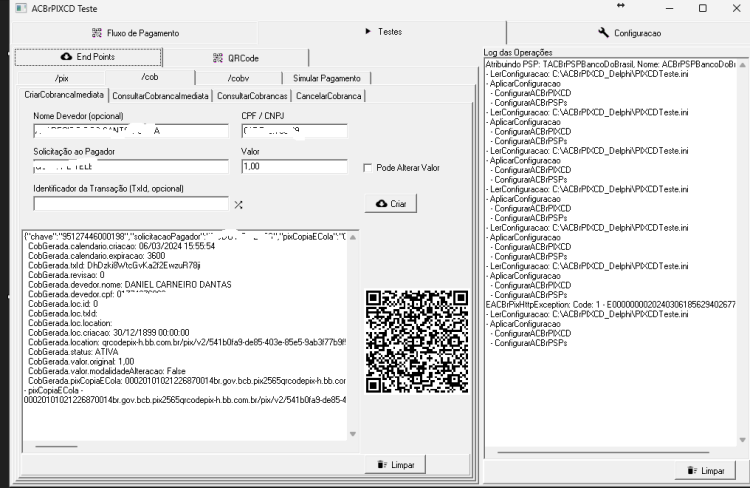Screen dimensions: 750x488
Task: Click 'Atribuindo PSP' log line
Action: pos(610,64)
